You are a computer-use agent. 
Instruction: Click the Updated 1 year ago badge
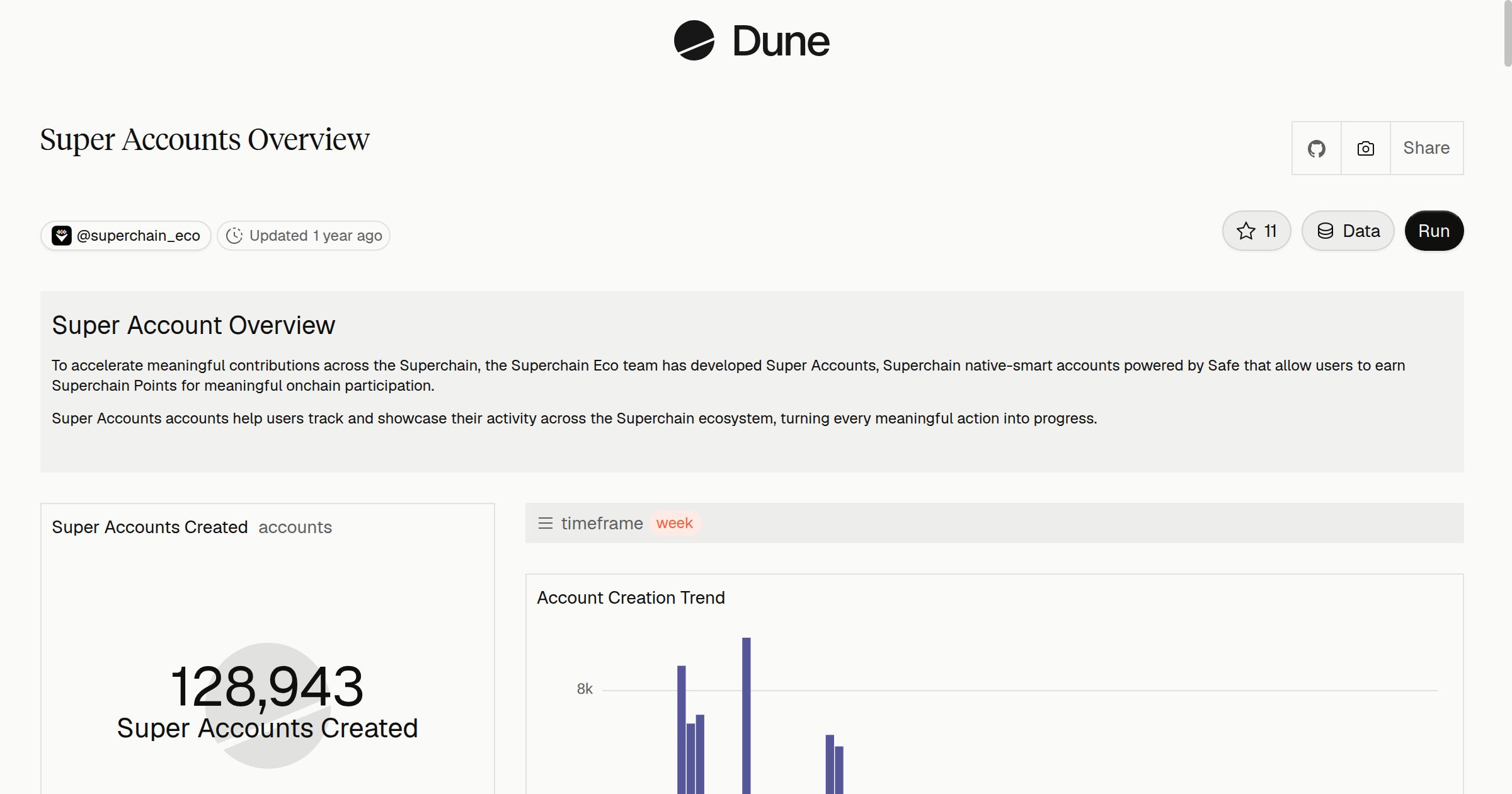[x=304, y=236]
